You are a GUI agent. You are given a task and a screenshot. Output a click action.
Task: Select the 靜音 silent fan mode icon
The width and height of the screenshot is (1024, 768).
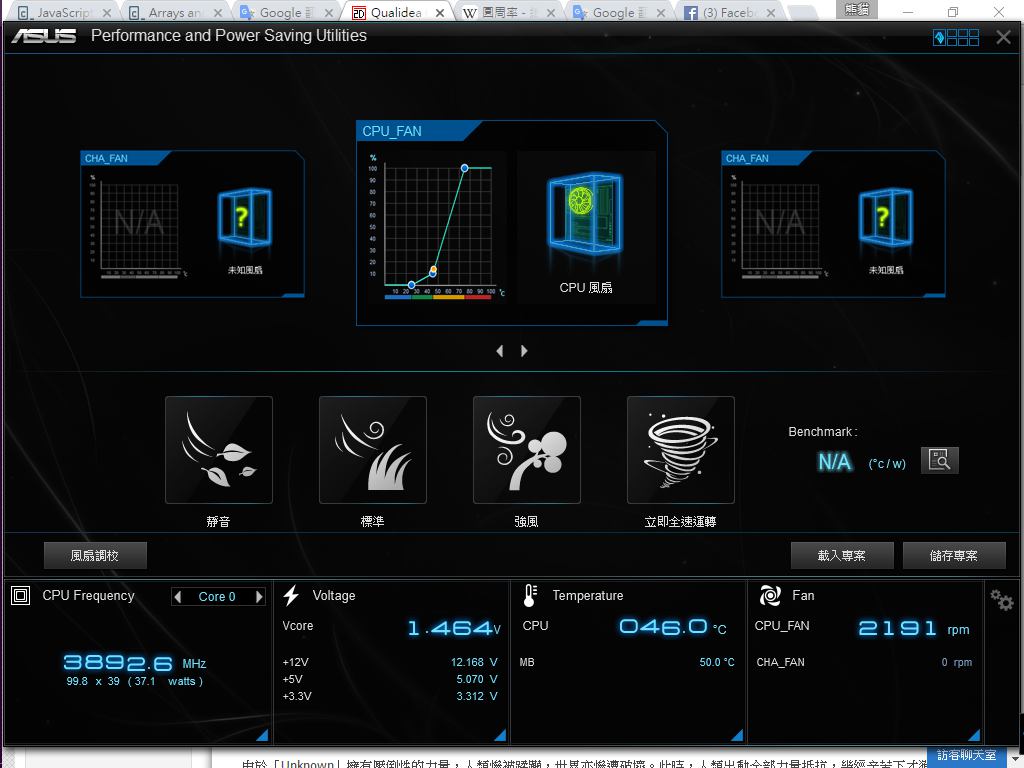pyautogui.click(x=218, y=449)
